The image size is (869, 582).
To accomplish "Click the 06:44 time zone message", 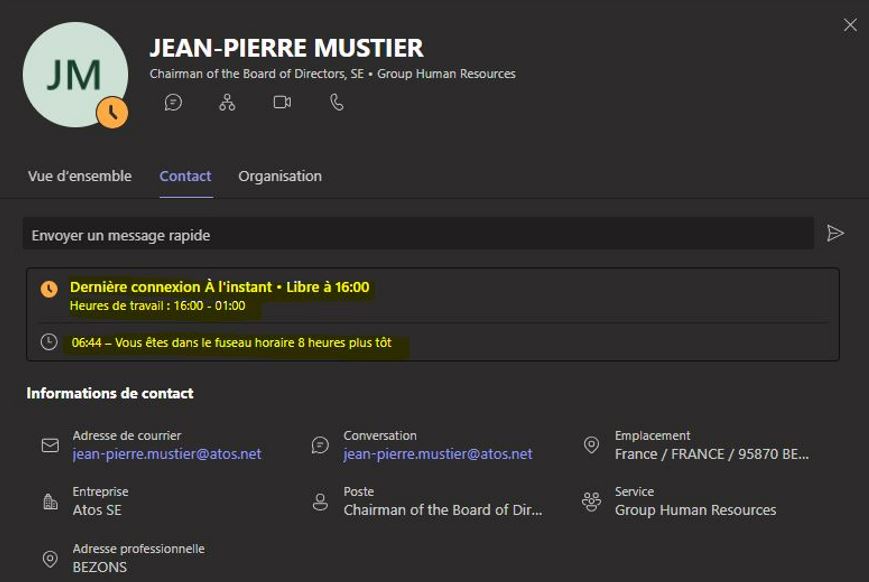I will tap(232, 343).
